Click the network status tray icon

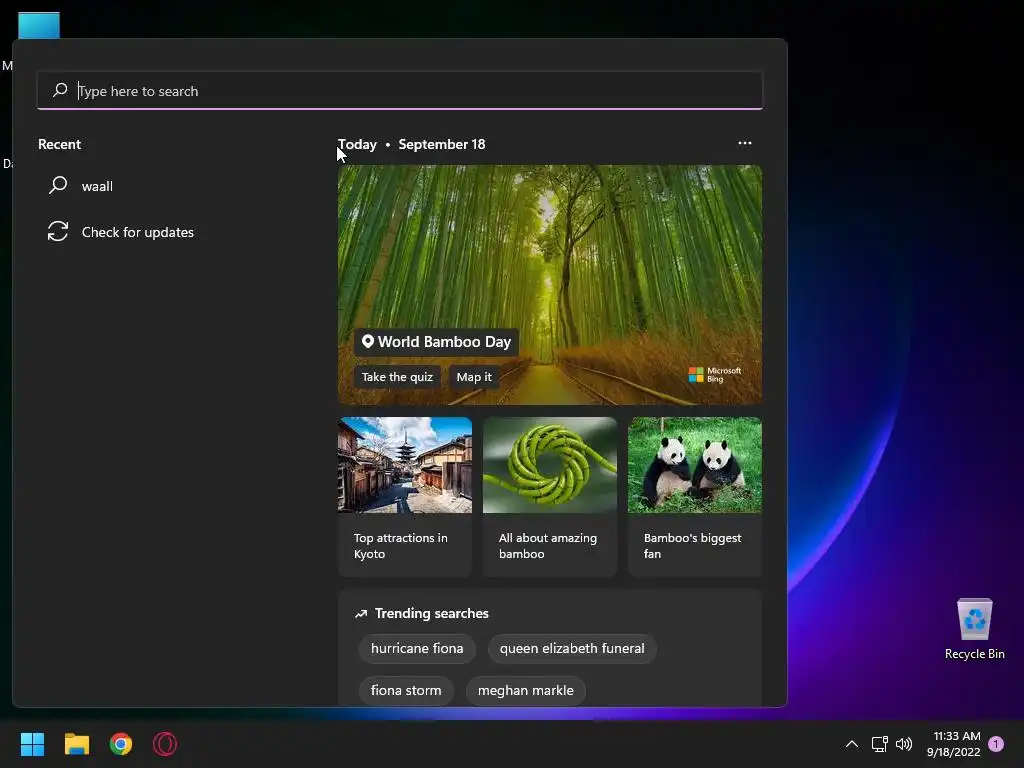coord(879,743)
